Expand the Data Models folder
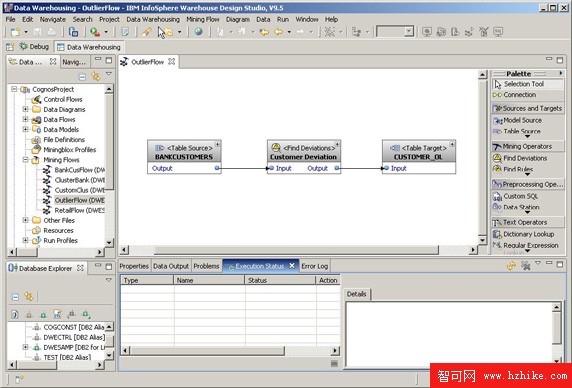The width and height of the screenshot is (572, 388). pyautogui.click(x=25, y=129)
